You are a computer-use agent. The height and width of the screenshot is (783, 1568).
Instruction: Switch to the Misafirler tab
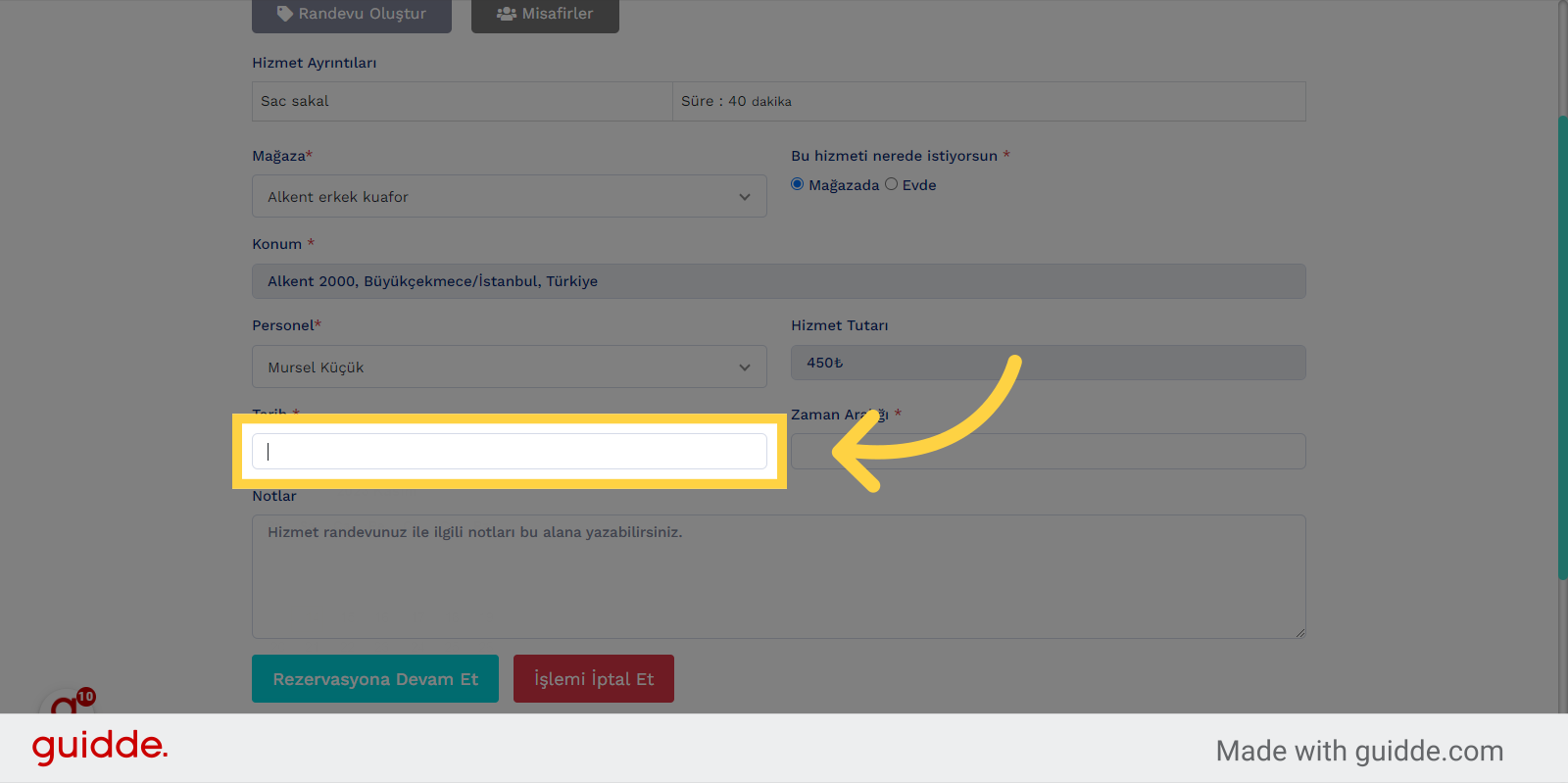(x=545, y=15)
